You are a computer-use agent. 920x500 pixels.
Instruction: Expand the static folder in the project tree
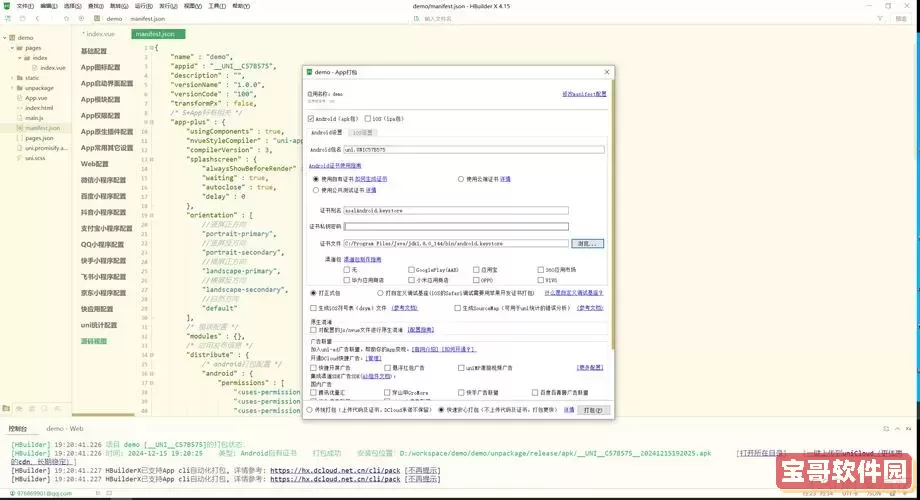pyautogui.click(x=12, y=78)
